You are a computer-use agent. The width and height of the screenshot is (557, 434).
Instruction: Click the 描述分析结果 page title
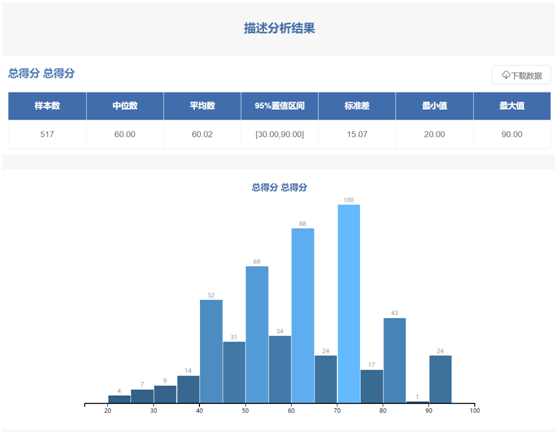(279, 28)
